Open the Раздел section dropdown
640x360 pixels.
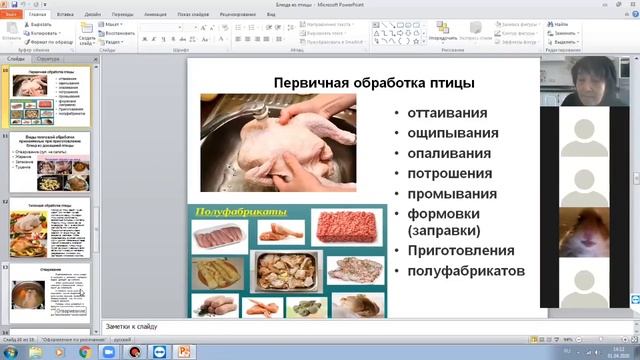[111, 42]
